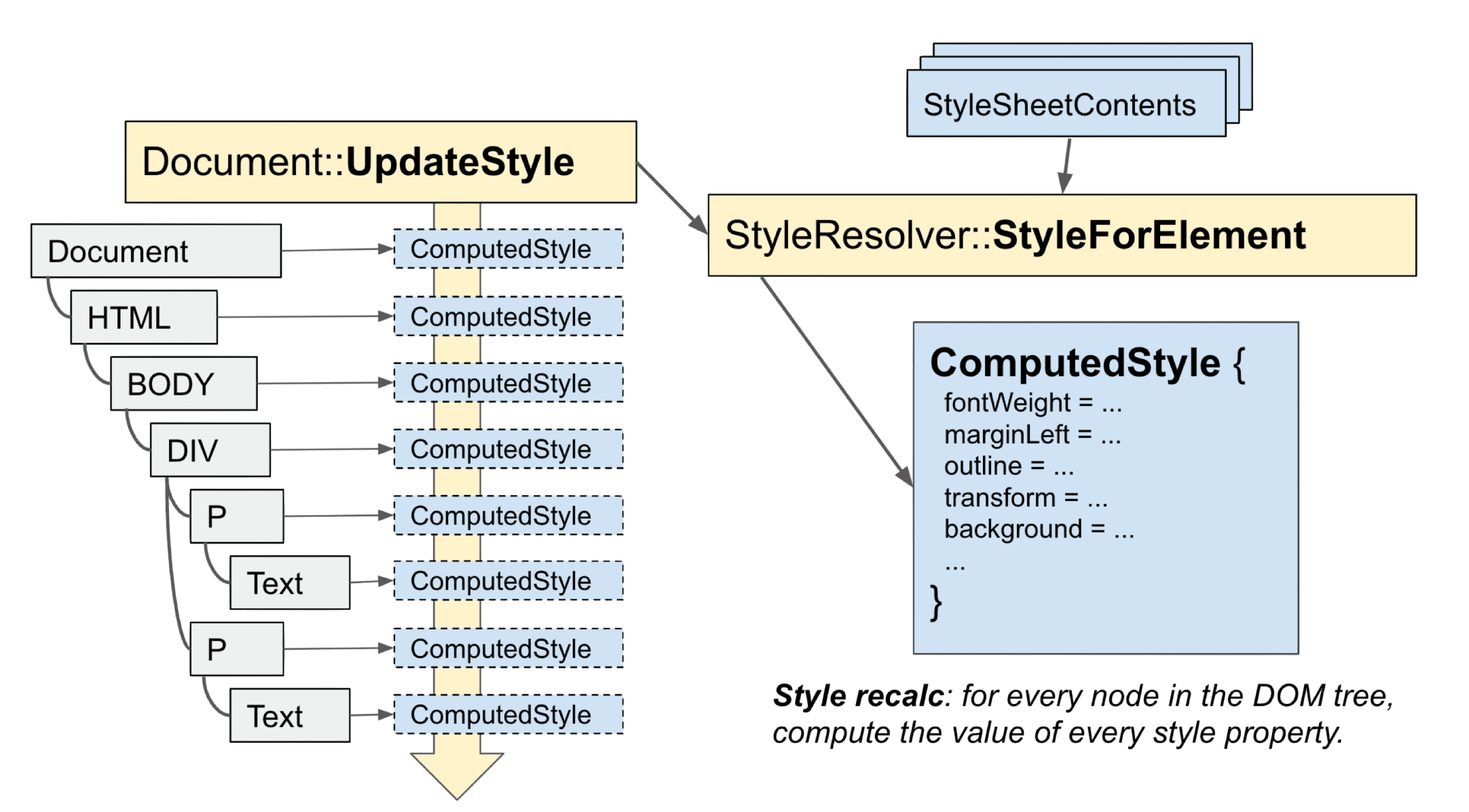Click the ComputedStyle box next to HTML
Screen dimensions: 1469x812
pos(508,316)
